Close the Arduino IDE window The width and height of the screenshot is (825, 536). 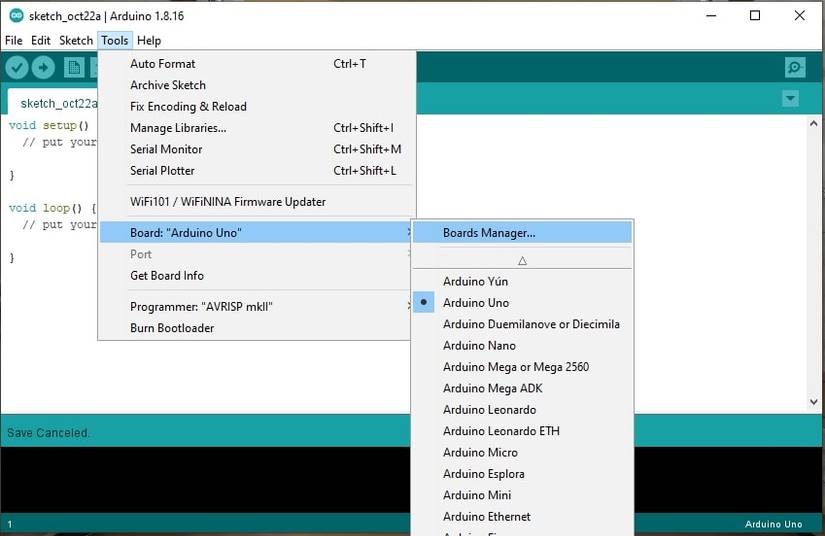click(799, 16)
